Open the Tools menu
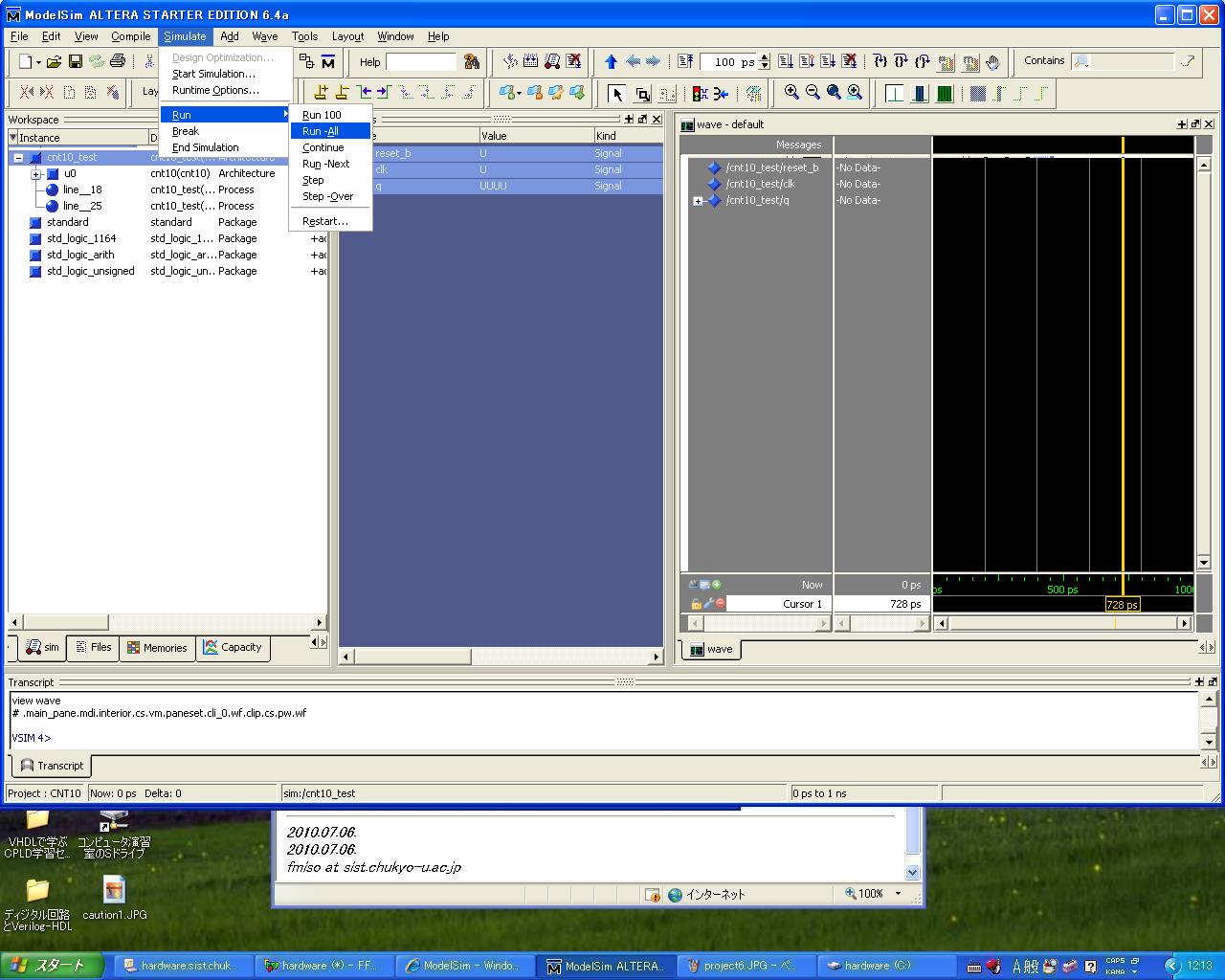The height and width of the screenshot is (980, 1225). point(304,36)
